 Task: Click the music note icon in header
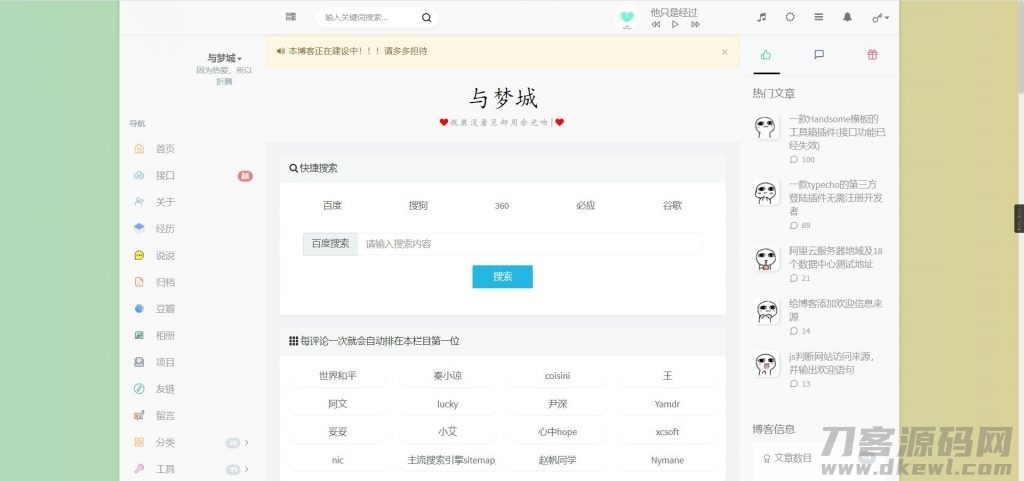pos(761,17)
